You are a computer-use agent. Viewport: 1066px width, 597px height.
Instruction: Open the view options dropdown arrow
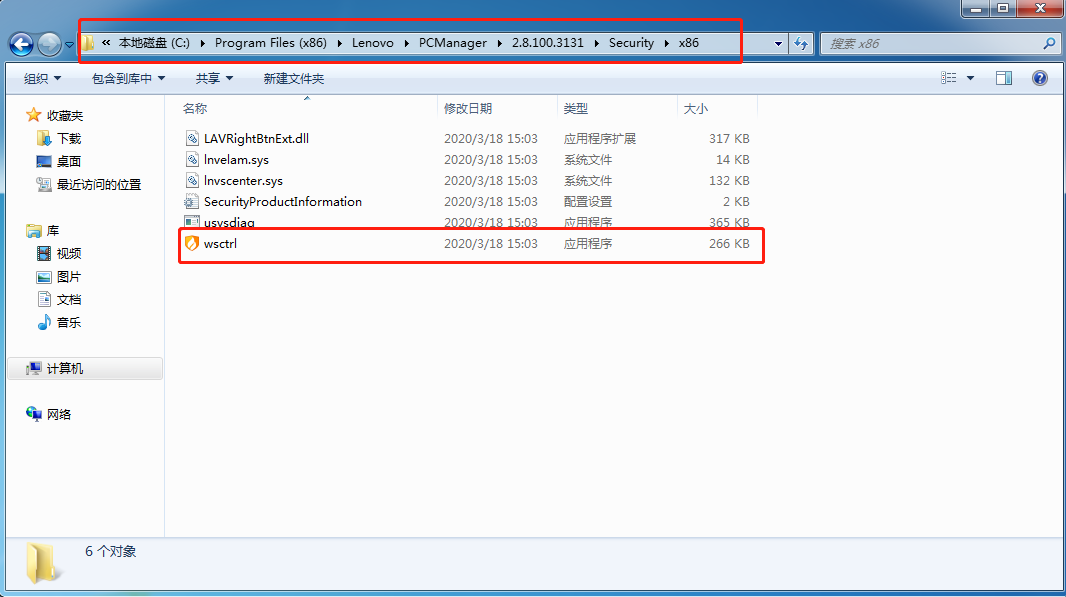[x=970, y=78]
